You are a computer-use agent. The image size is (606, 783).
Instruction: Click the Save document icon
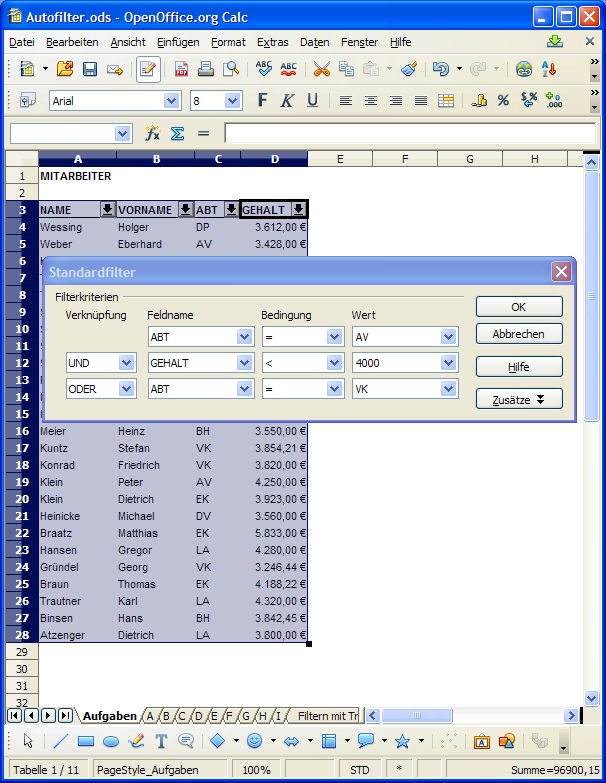coord(90,69)
